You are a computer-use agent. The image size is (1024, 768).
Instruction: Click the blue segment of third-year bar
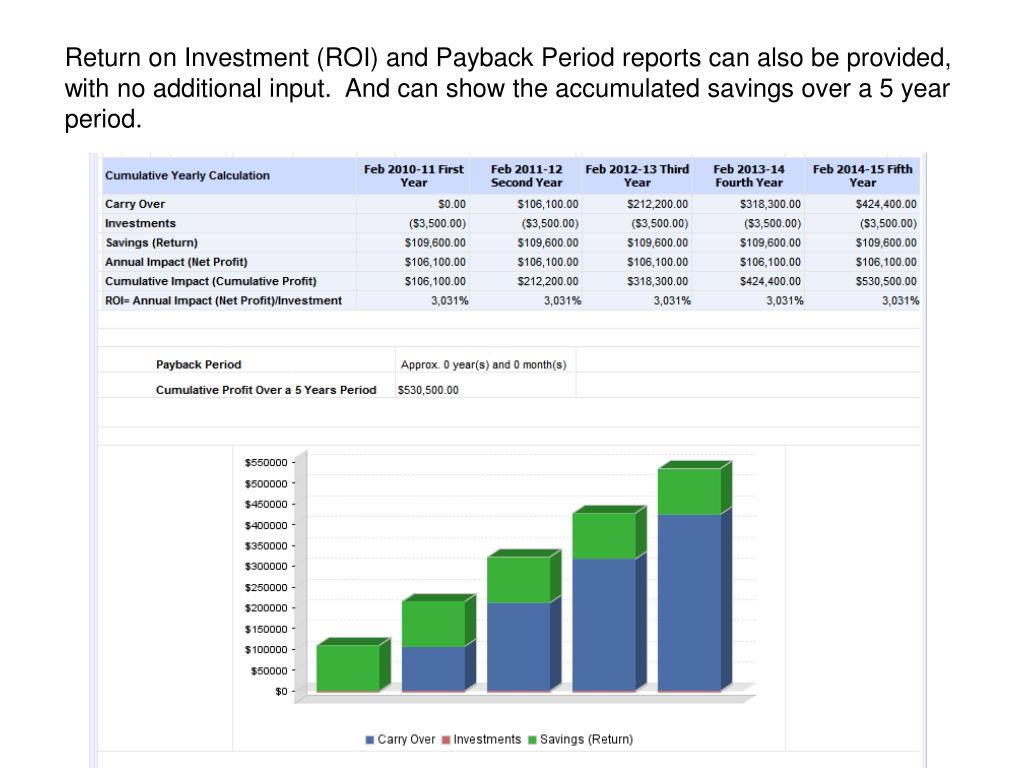(519, 647)
